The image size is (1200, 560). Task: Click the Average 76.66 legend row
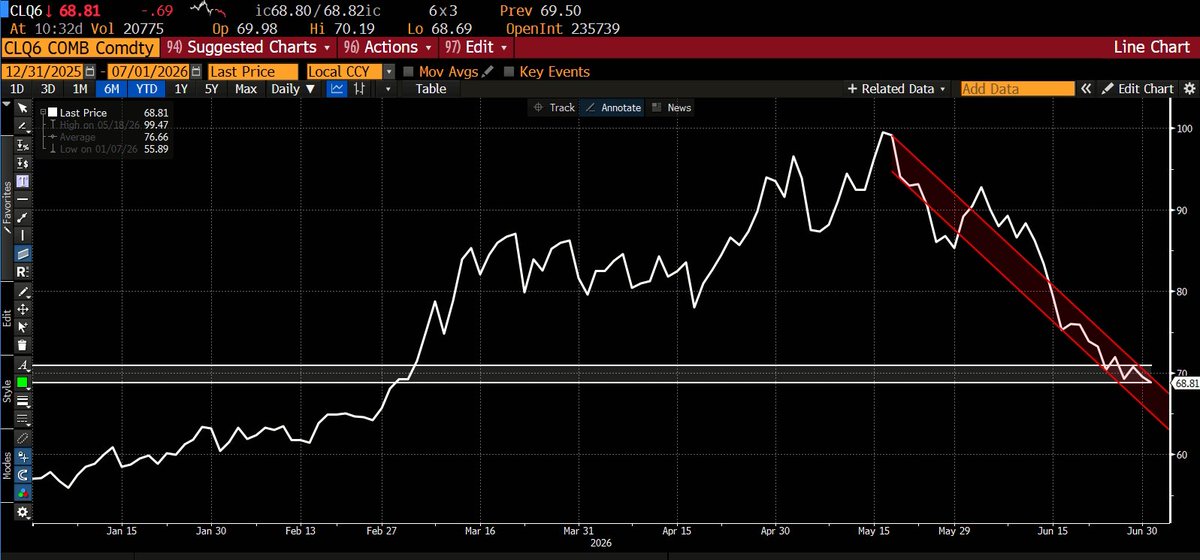pos(107,136)
